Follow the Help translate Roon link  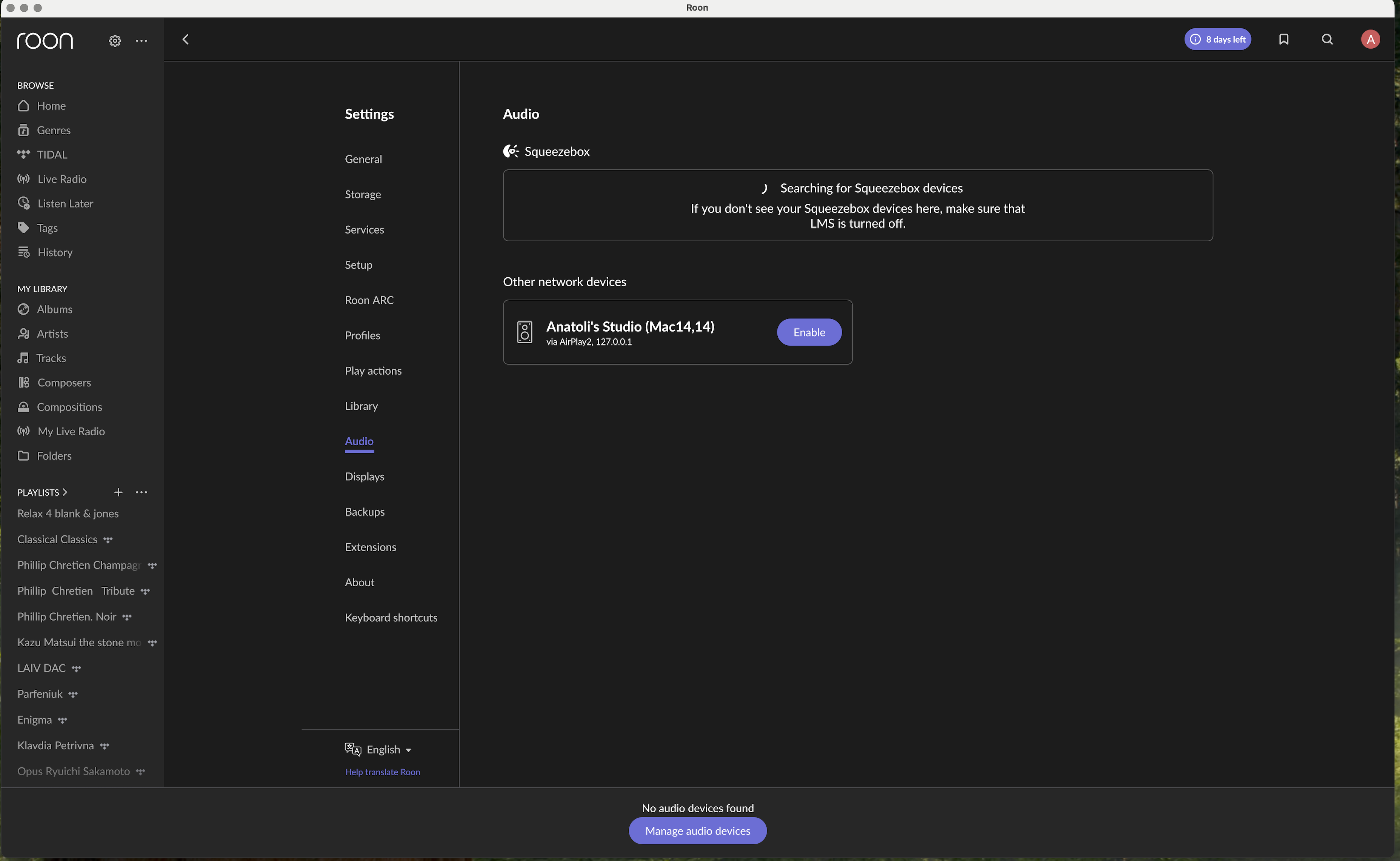382,772
